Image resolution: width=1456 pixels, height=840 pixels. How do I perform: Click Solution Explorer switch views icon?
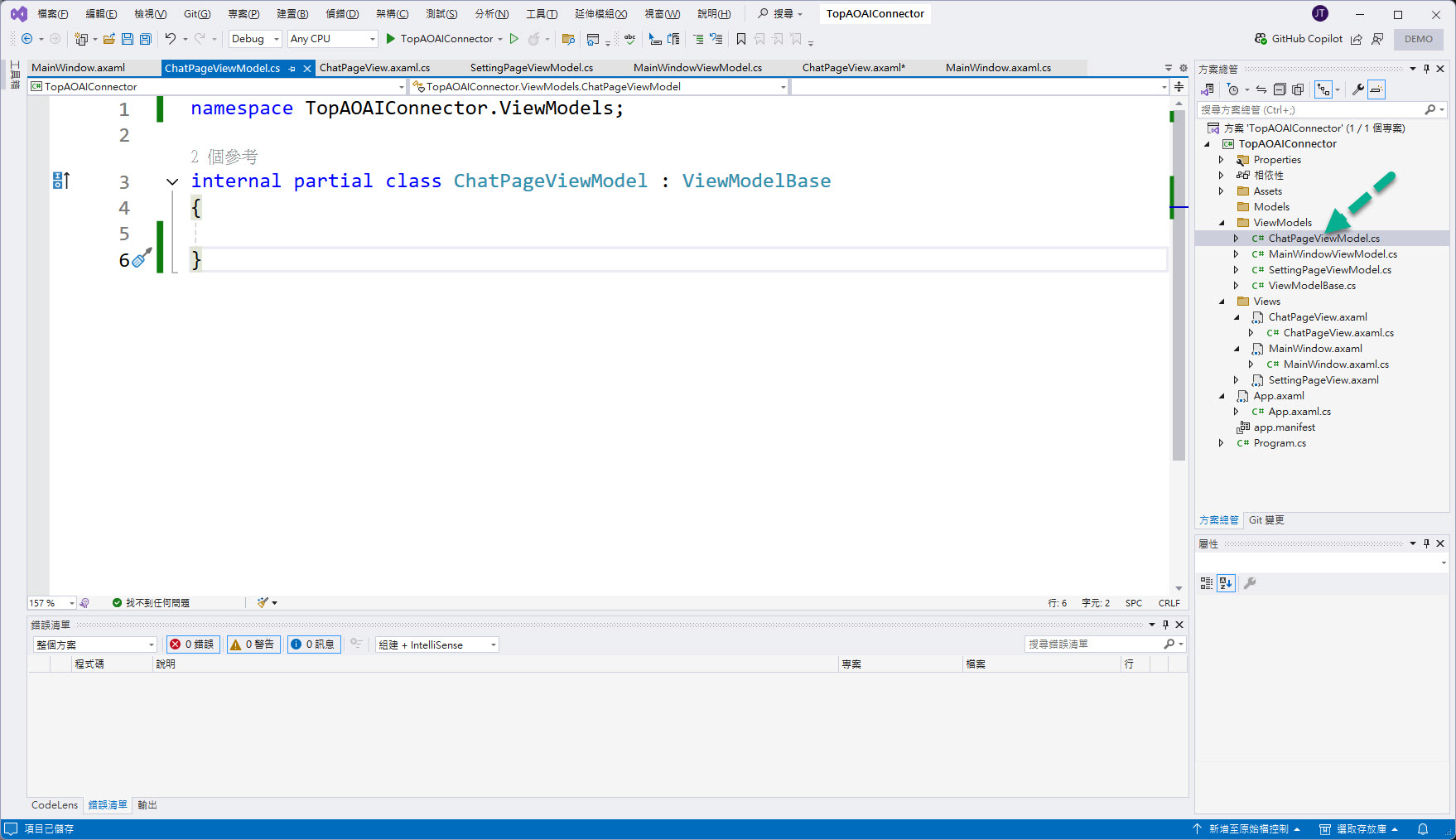(1208, 89)
